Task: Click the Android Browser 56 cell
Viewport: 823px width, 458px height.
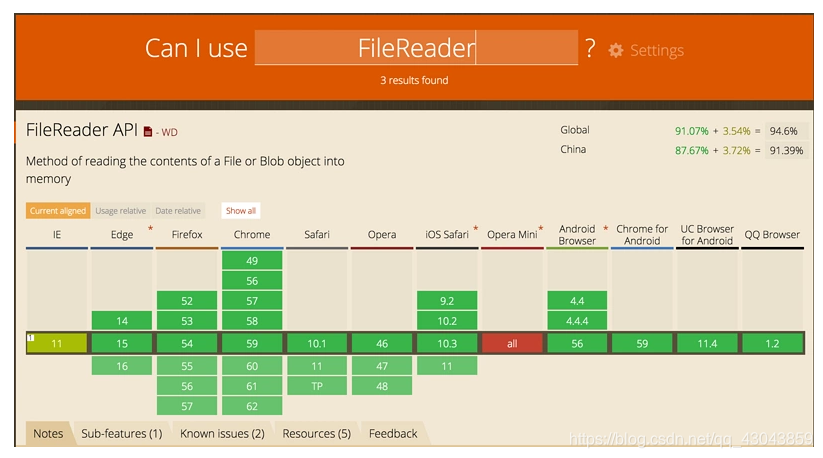Action: [577, 344]
